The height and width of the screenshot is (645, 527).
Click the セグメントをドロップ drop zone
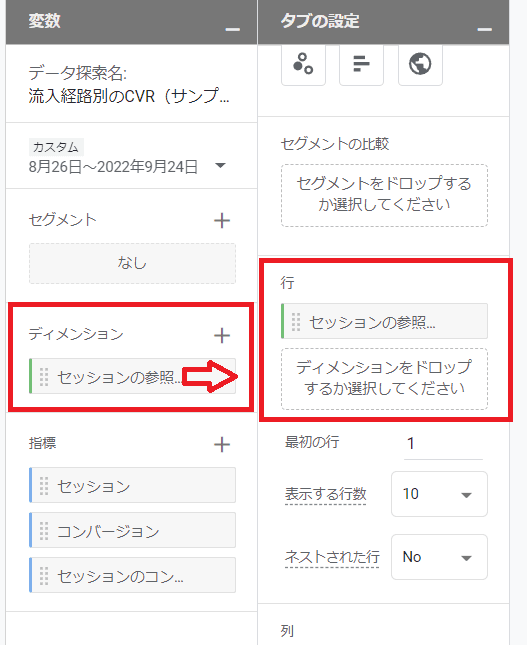click(384, 195)
